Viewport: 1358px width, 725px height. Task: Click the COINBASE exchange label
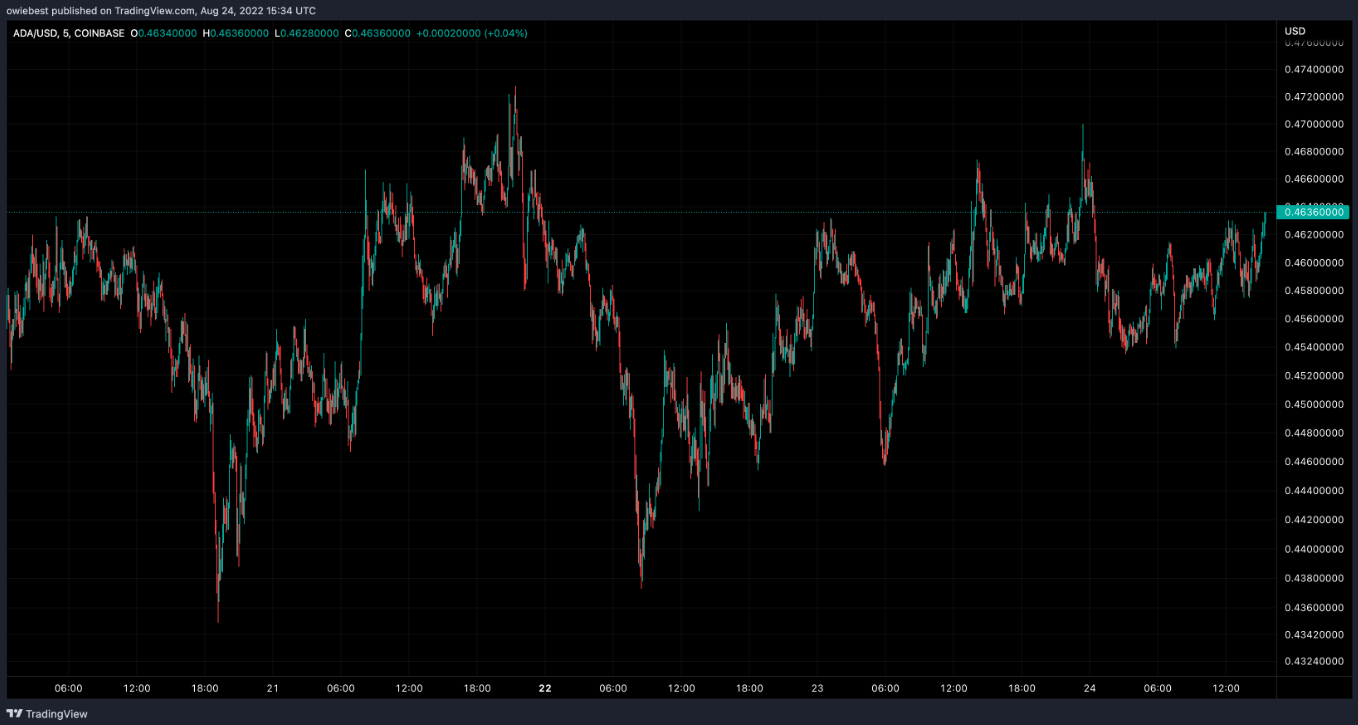[x=99, y=33]
